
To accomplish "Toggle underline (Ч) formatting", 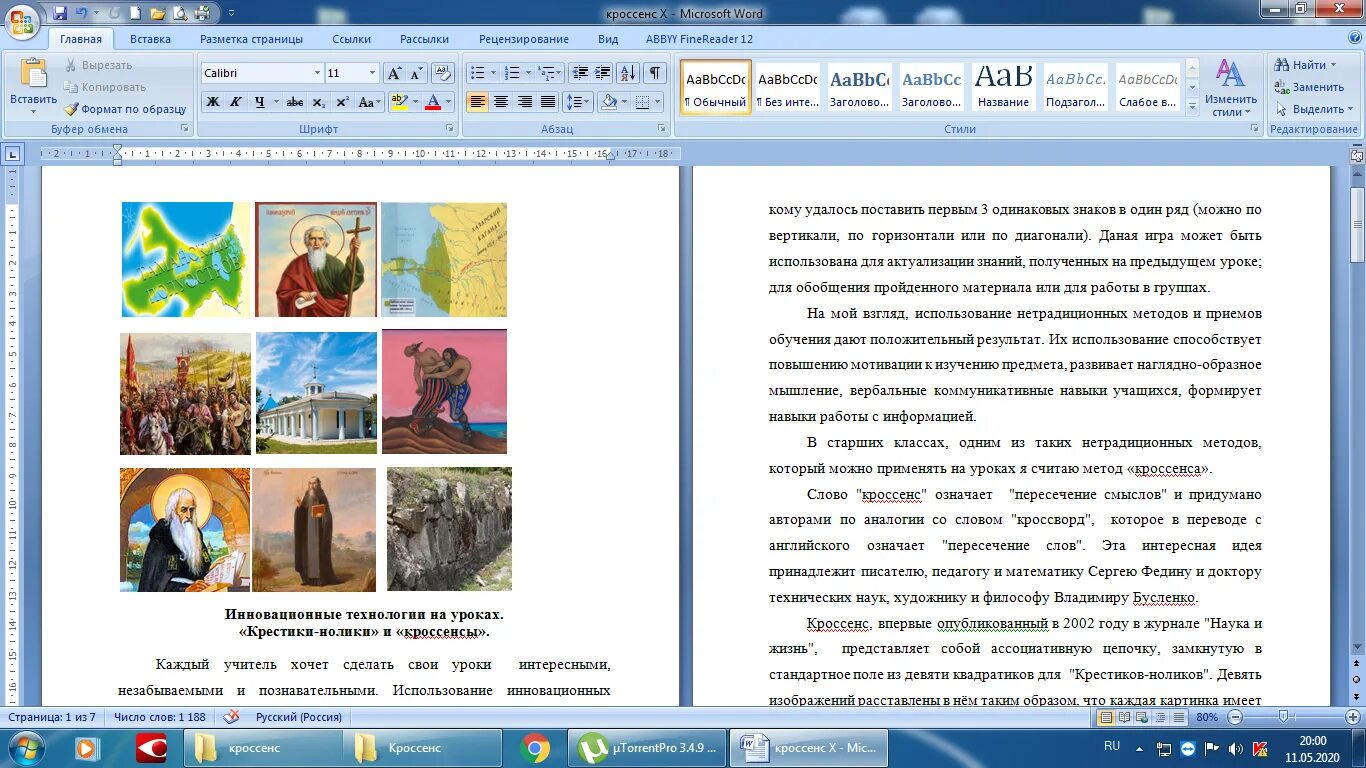I will (x=260, y=102).
